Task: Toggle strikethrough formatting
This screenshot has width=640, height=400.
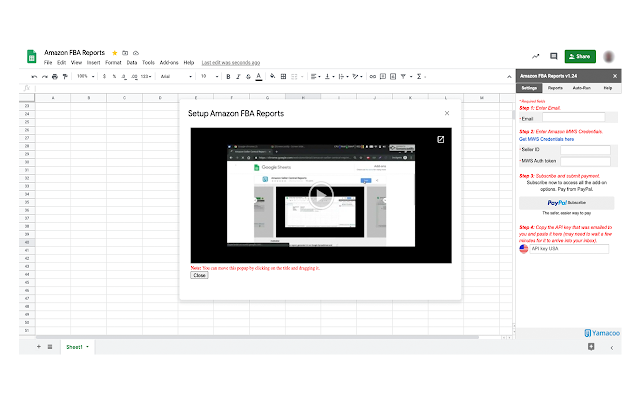Action: point(248,76)
